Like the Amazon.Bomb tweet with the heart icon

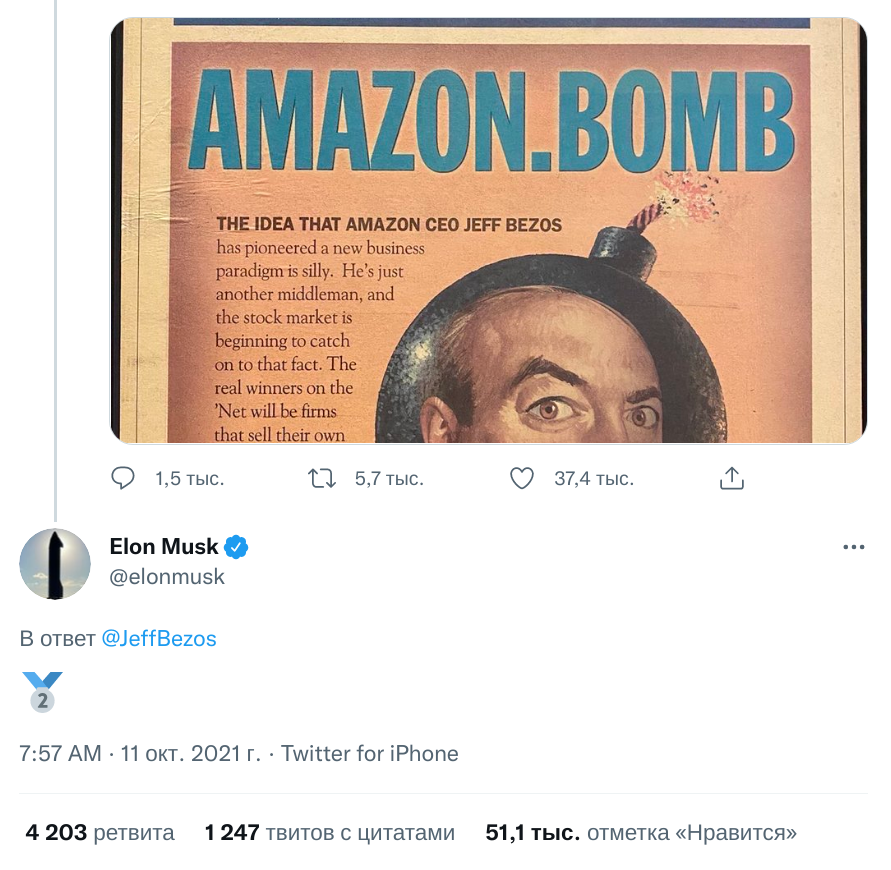(x=522, y=479)
